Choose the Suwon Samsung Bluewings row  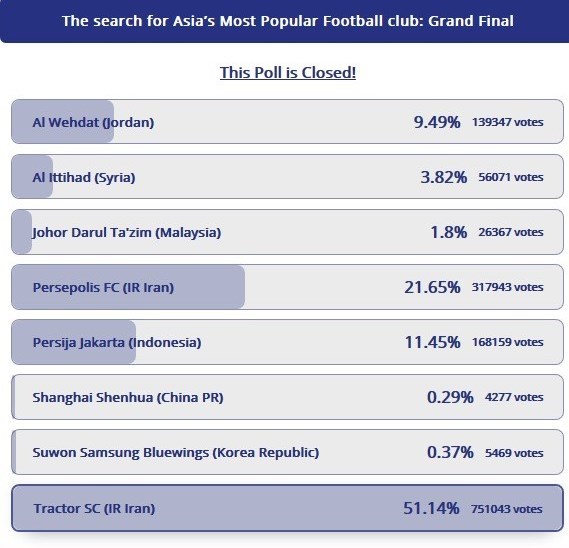[287, 452]
